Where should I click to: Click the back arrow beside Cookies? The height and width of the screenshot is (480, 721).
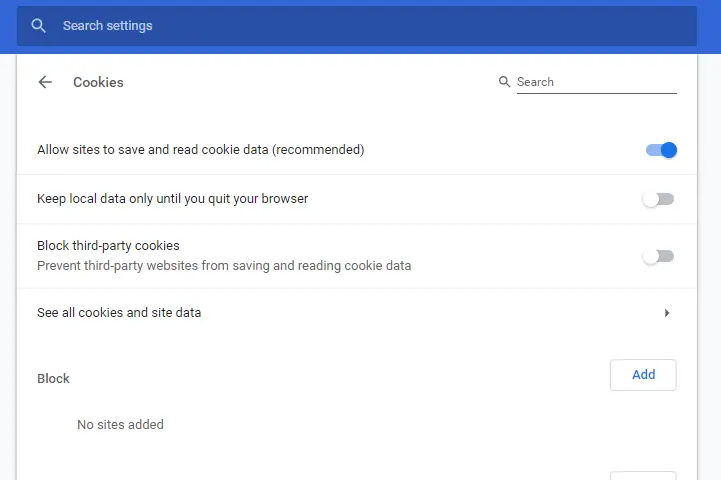point(45,82)
